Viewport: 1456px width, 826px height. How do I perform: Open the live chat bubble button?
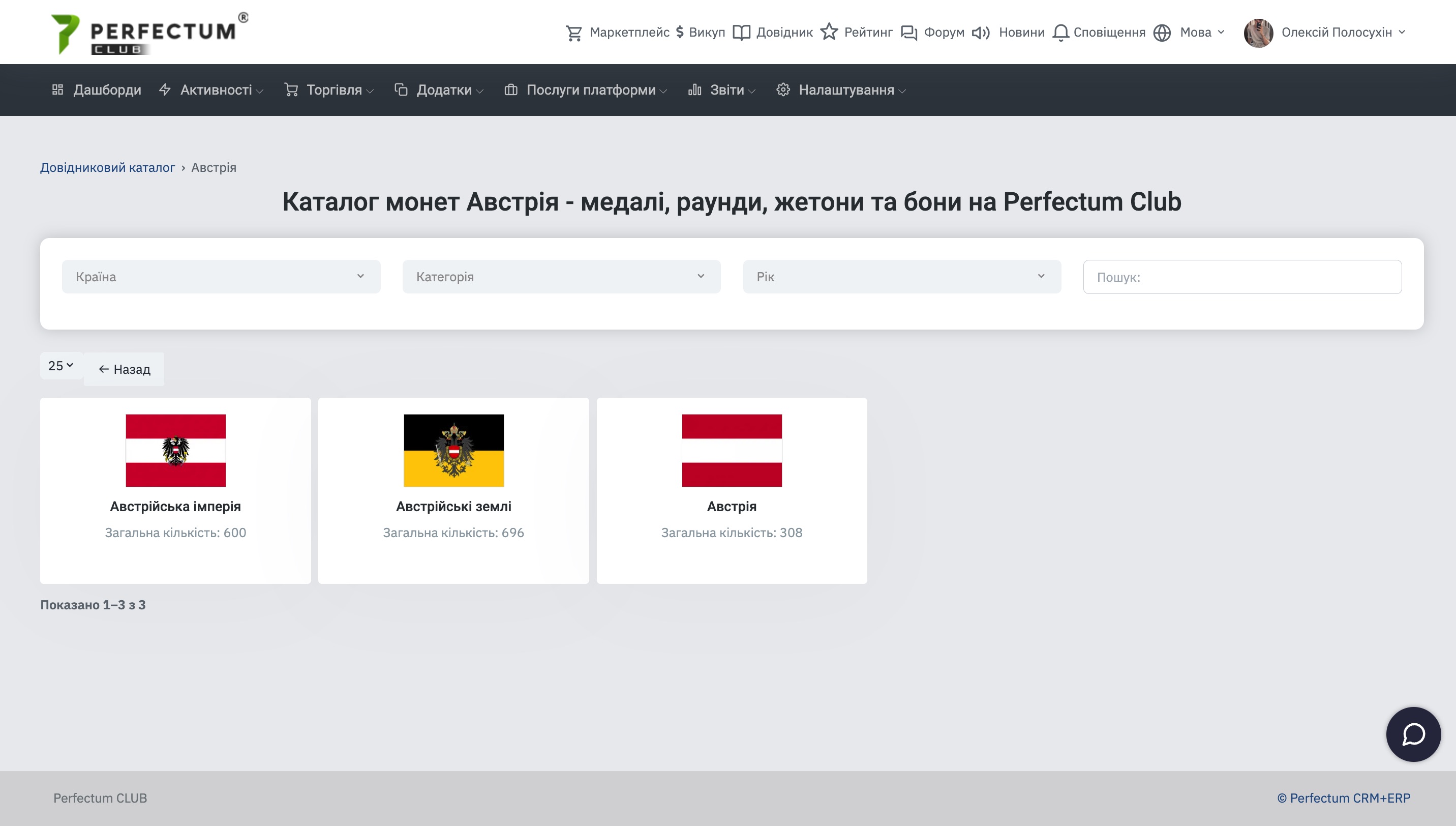point(1413,734)
